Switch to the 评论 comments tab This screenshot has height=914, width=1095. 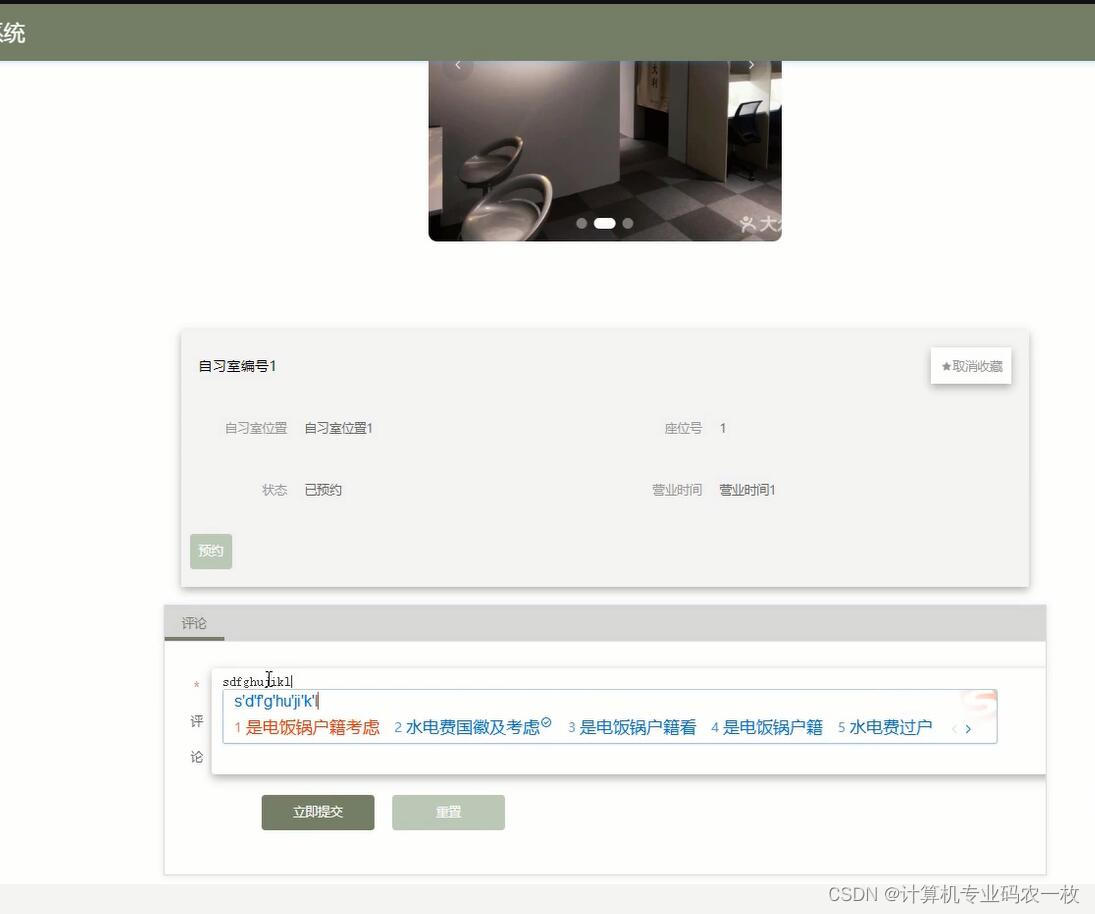click(x=193, y=622)
